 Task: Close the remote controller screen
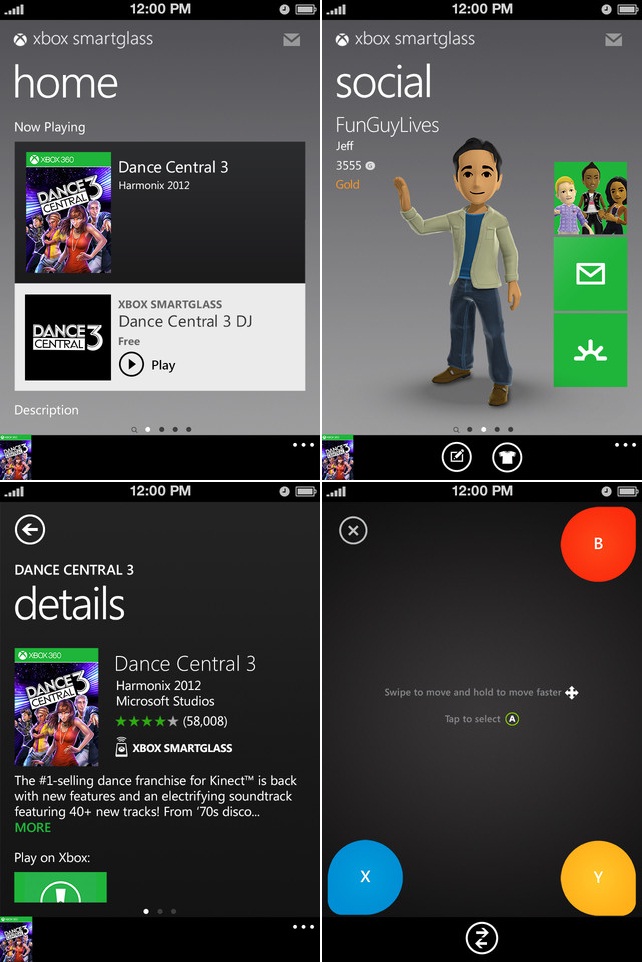(x=353, y=531)
